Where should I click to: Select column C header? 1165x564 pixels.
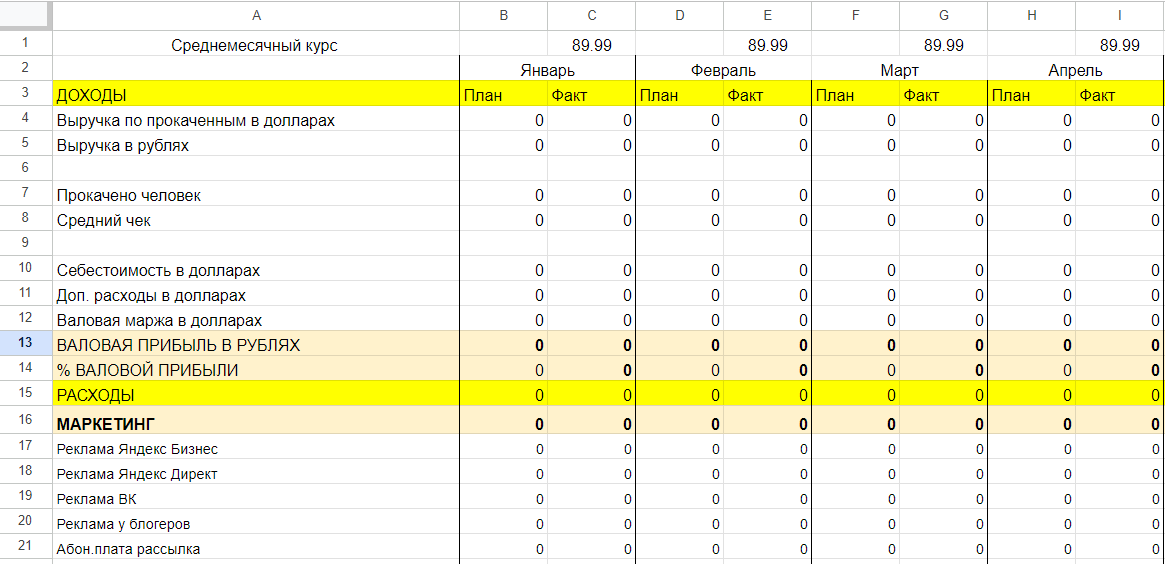[591, 15]
